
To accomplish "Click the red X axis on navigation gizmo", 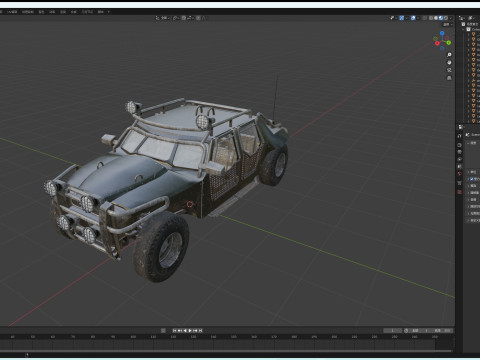I will pyautogui.click(x=437, y=43).
